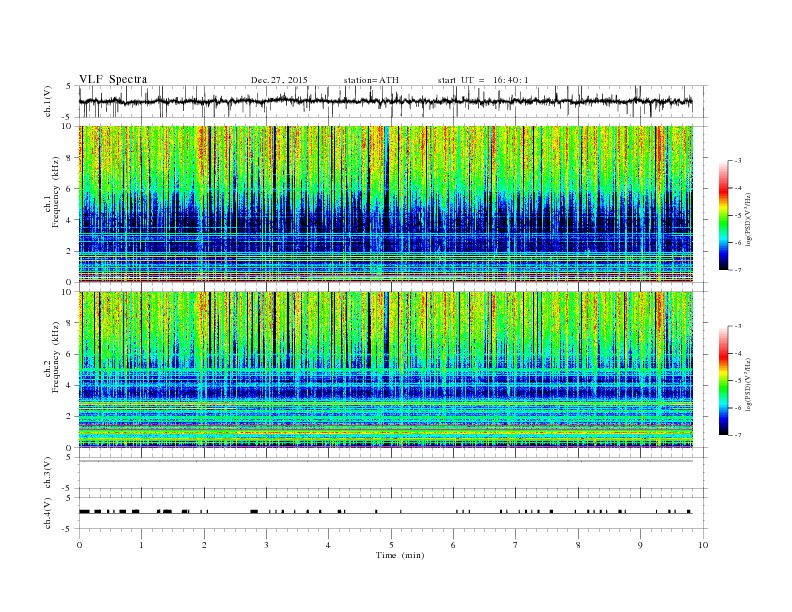Click the ch.2 spectrogram color scale bar
Viewport: 792px width, 612px height.
pyautogui.click(x=723, y=381)
